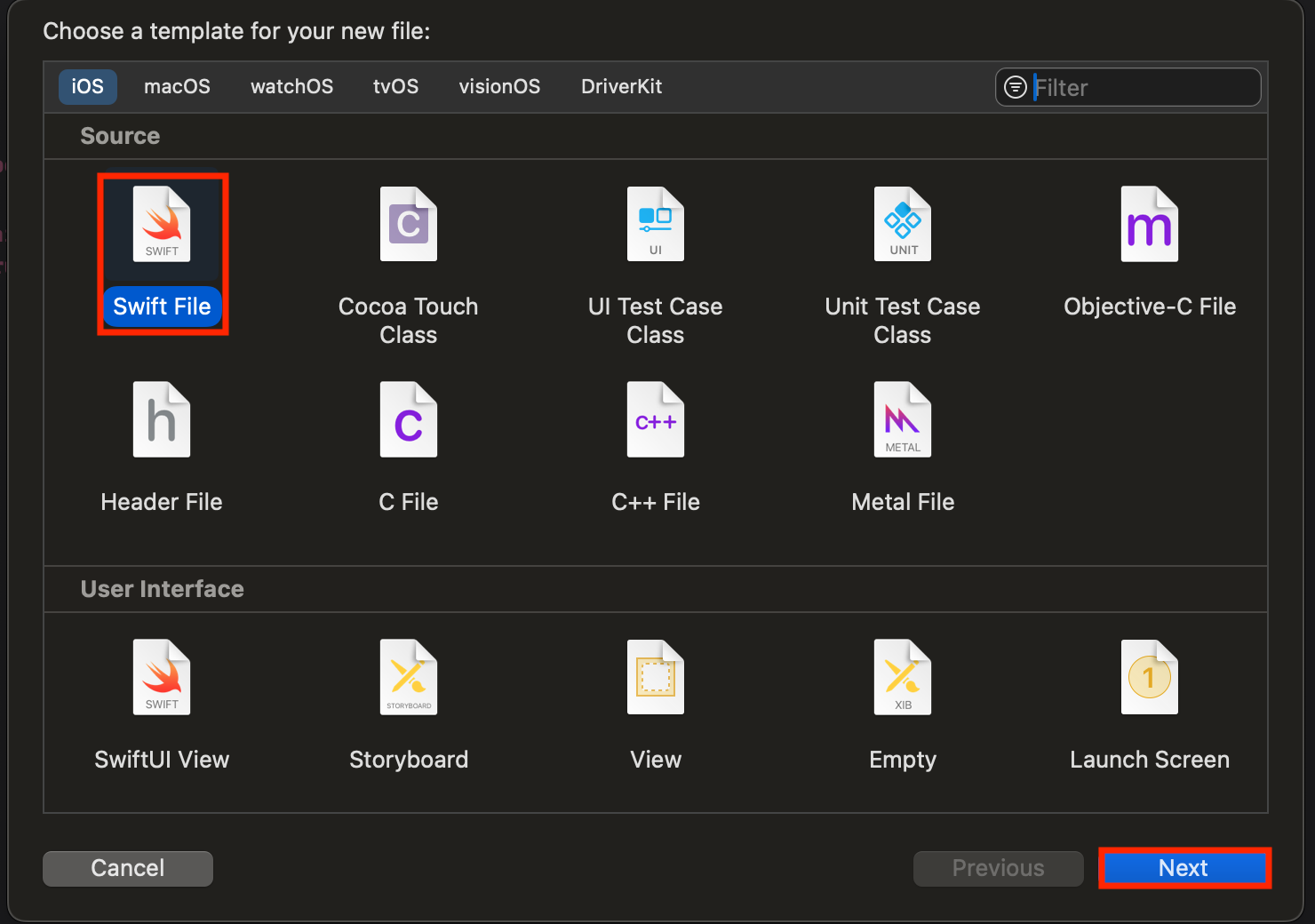Pick the View interface template

655,678
